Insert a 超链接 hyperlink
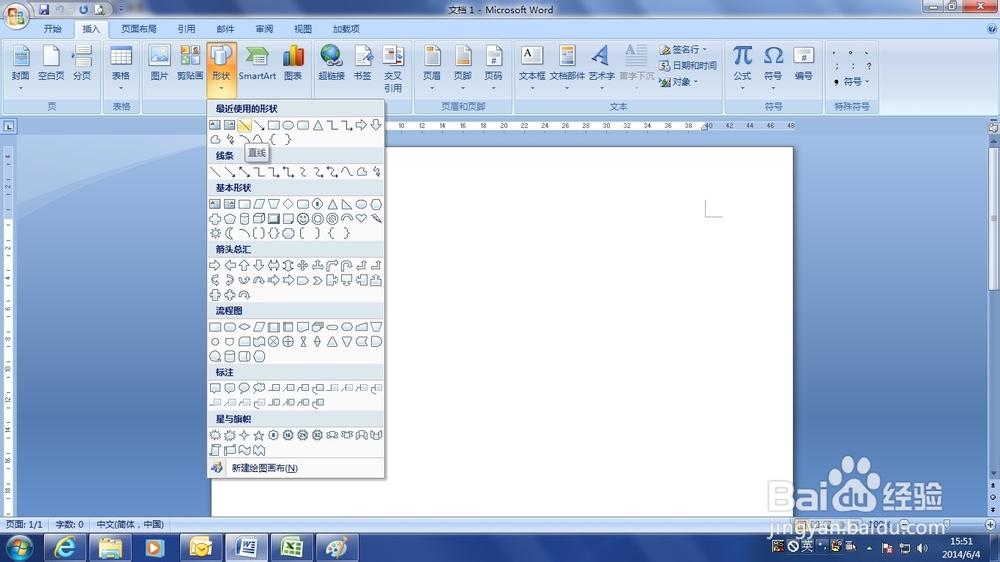 332,63
